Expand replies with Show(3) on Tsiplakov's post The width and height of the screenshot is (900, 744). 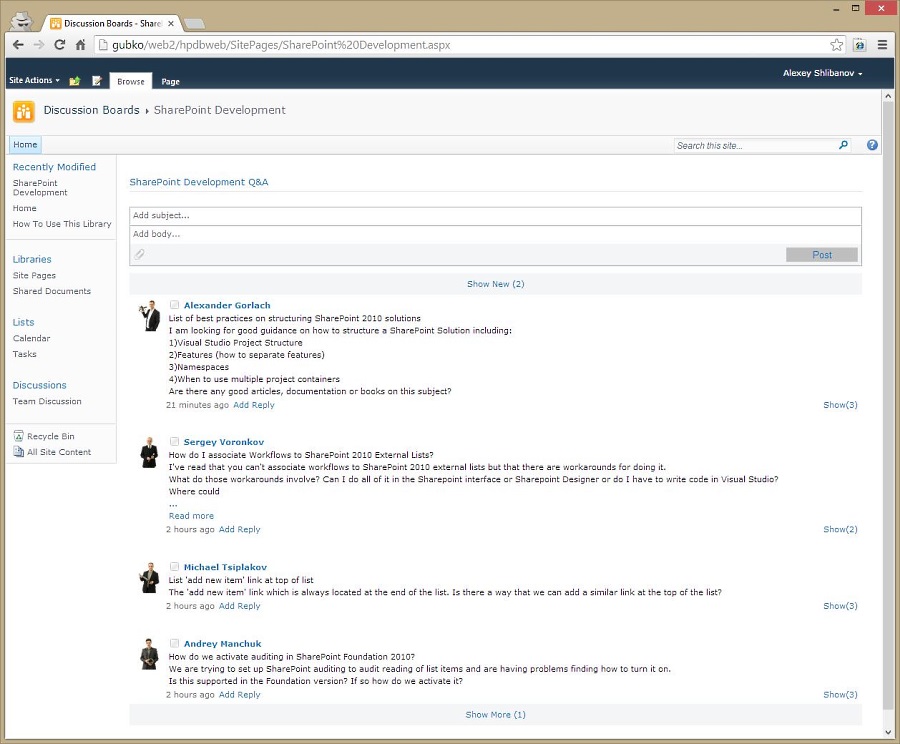click(840, 606)
